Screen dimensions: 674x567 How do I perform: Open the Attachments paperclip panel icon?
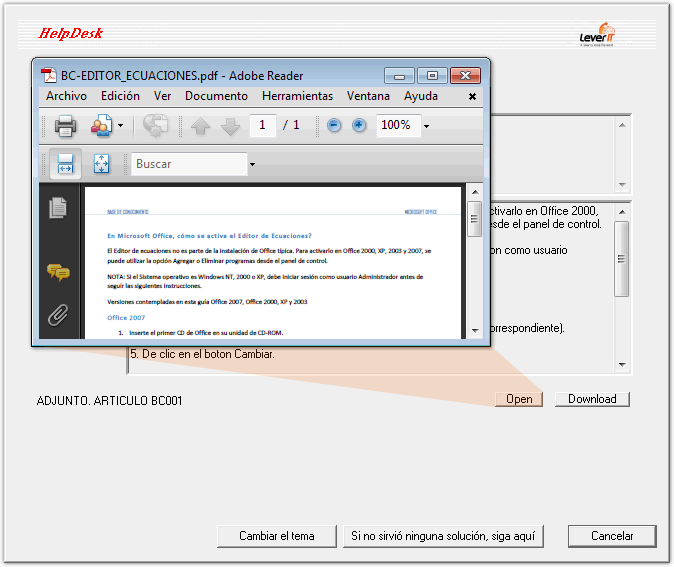tap(58, 316)
